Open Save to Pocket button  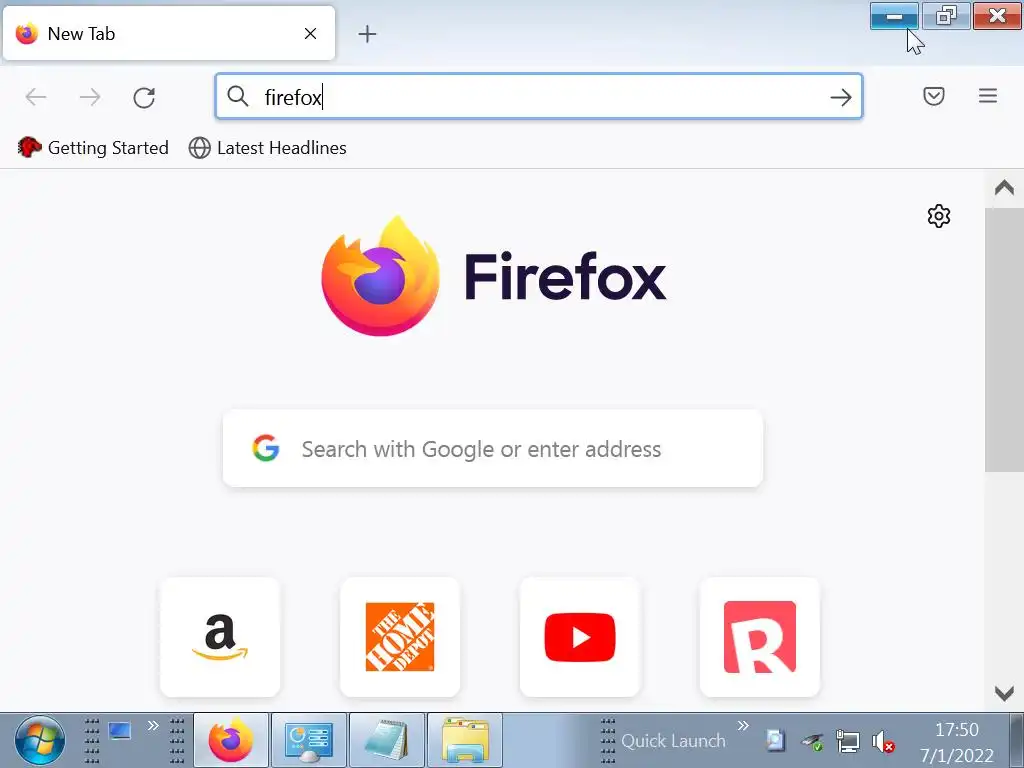pos(934,97)
